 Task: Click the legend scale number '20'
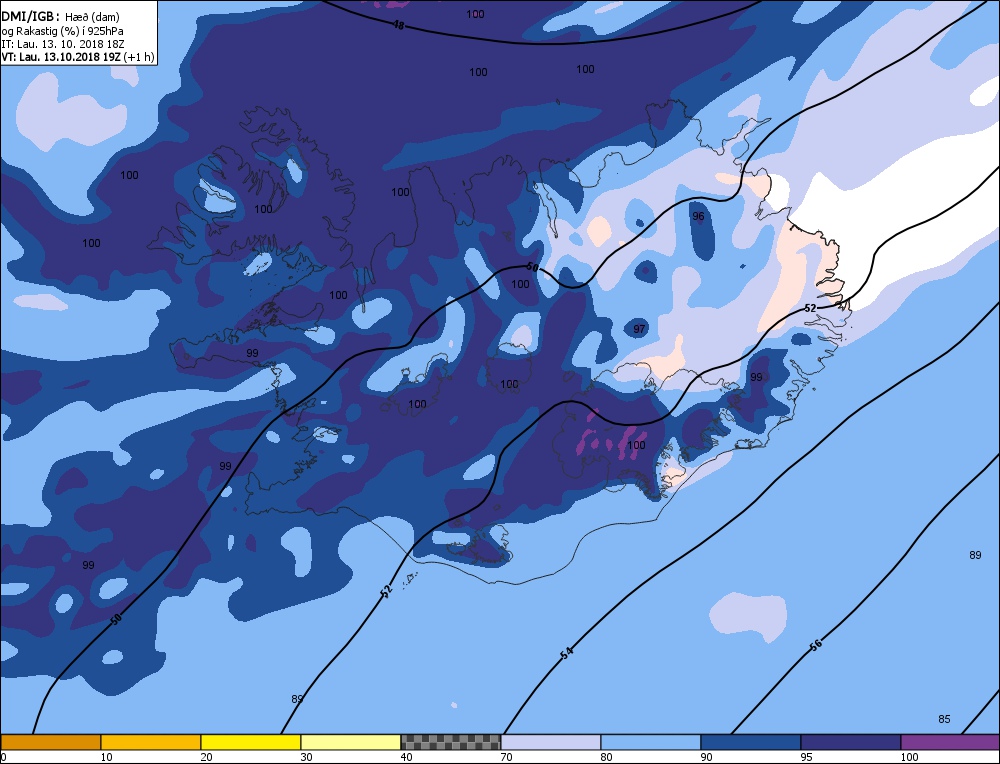(x=207, y=757)
